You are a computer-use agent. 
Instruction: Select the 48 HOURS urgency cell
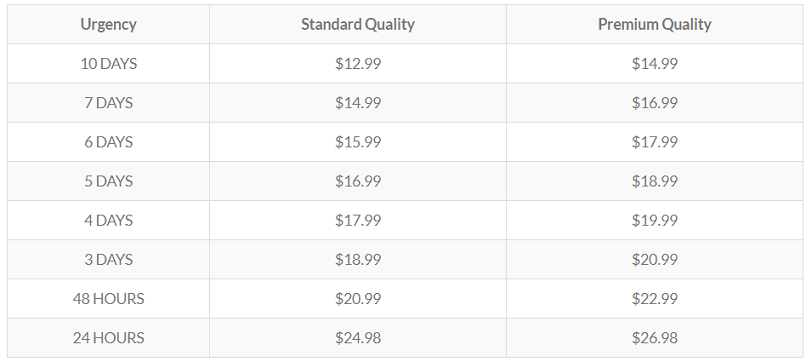pos(108,298)
